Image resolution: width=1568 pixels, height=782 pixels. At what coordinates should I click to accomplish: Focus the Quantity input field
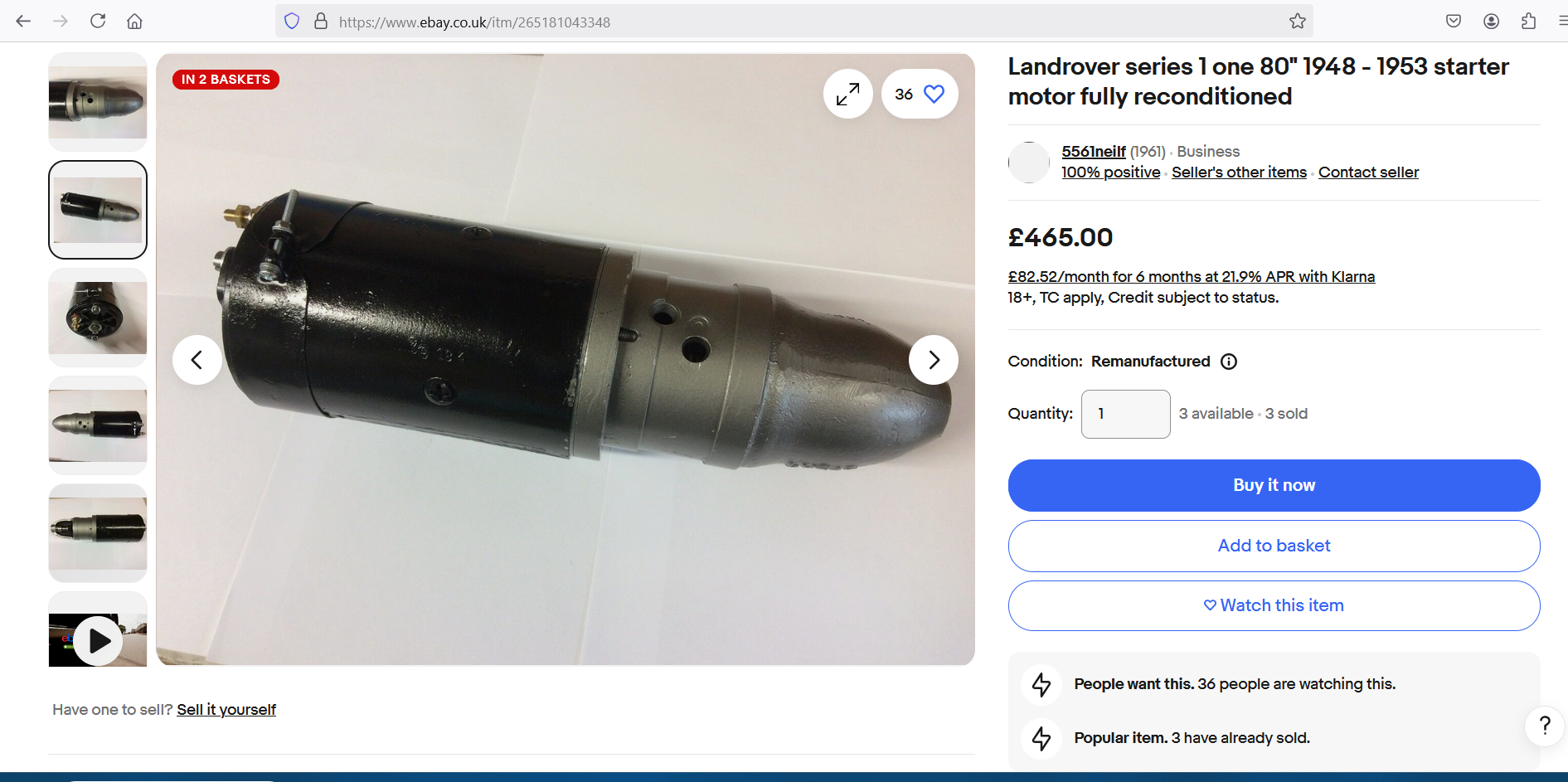[x=1125, y=414]
